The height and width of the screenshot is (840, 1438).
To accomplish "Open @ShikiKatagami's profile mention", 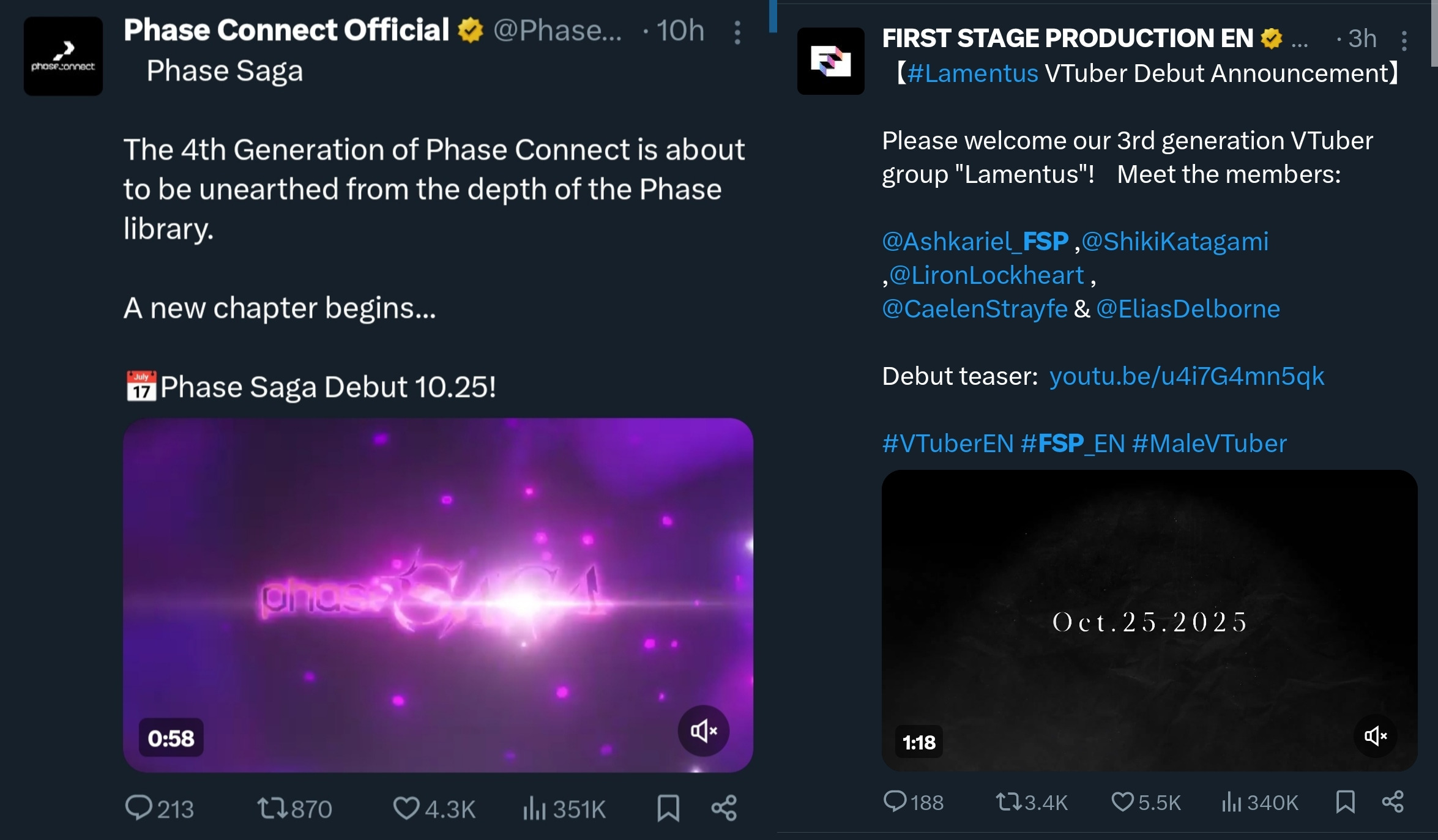I will pos(1175,242).
